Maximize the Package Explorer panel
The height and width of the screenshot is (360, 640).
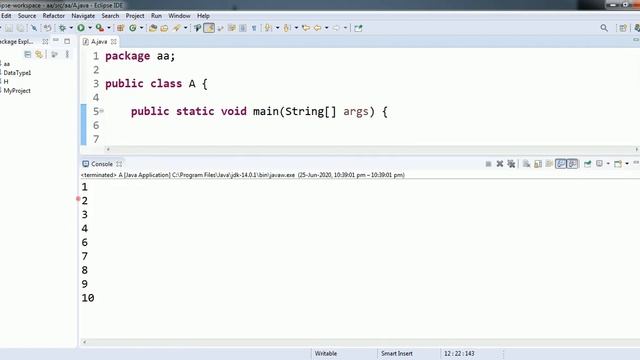click(67, 41)
